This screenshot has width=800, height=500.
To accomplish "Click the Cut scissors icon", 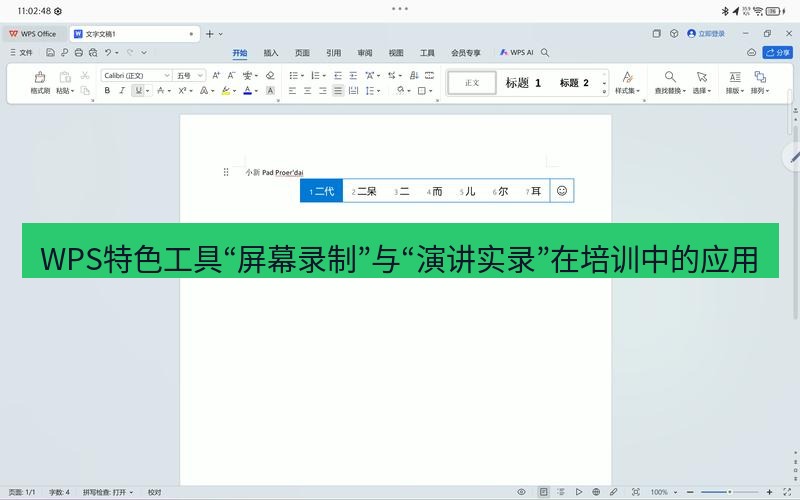I will (85, 76).
